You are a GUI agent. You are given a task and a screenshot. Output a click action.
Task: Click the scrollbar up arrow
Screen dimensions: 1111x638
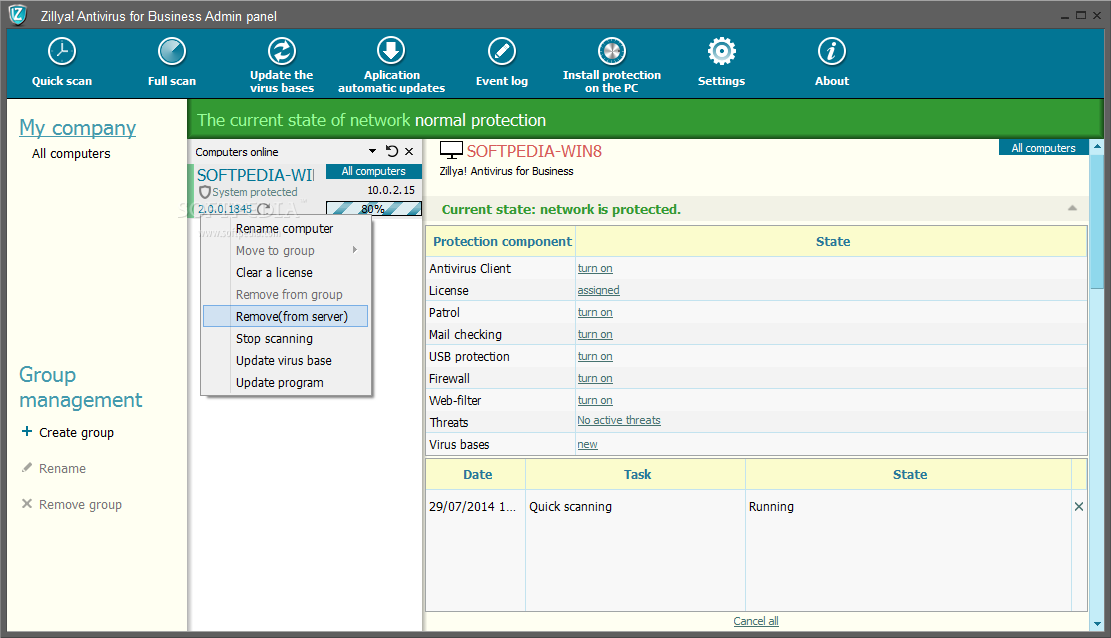1097,147
